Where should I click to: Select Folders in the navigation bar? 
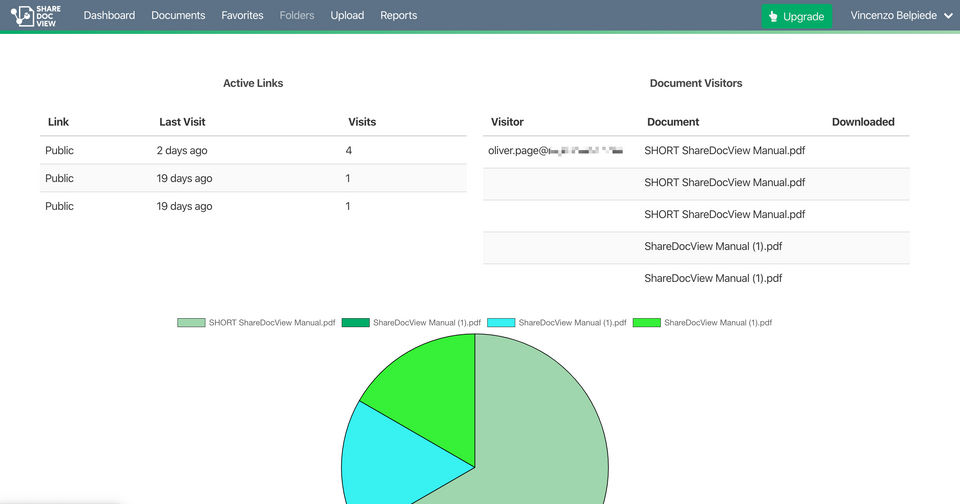tap(297, 15)
